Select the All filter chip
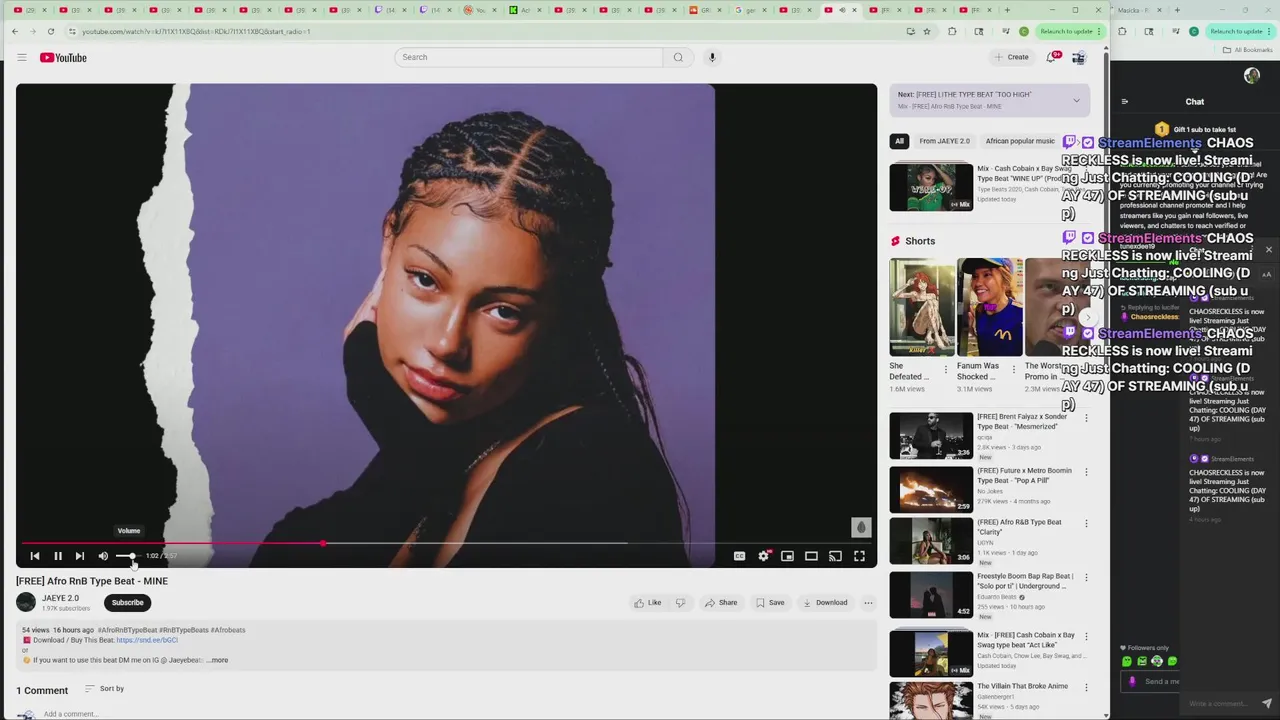 coord(899,141)
